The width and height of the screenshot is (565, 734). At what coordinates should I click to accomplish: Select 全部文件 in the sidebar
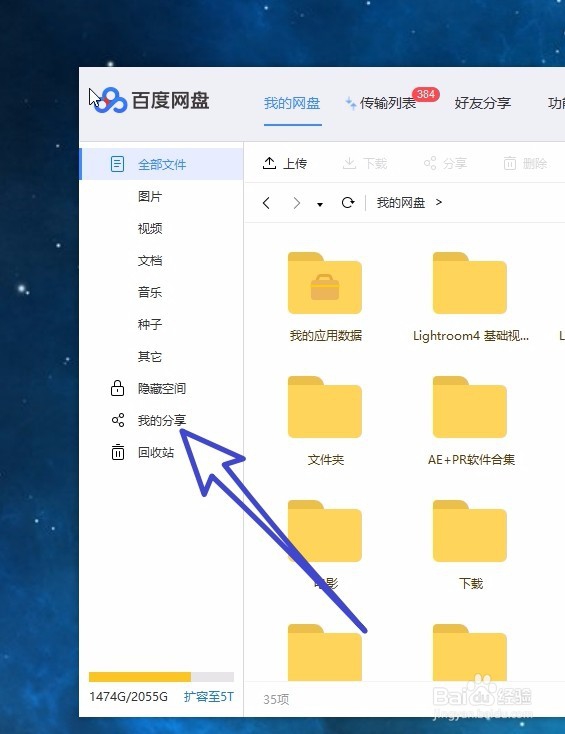pyautogui.click(x=161, y=164)
